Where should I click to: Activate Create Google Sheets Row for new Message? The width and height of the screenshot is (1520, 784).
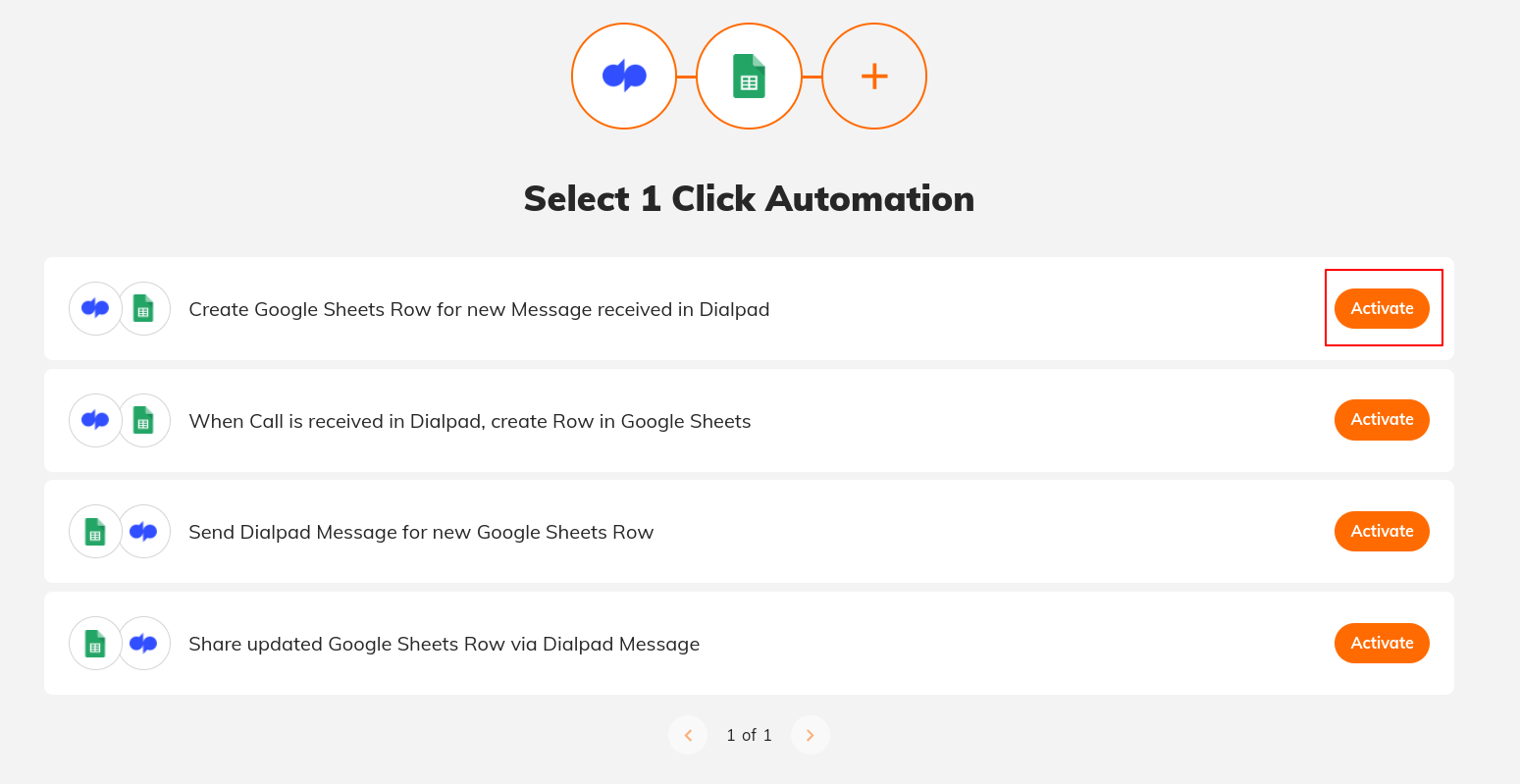[x=1382, y=308]
